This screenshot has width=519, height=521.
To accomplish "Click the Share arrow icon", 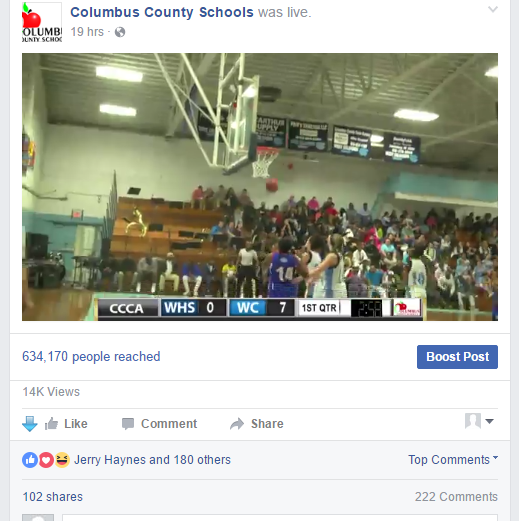I will pos(237,424).
